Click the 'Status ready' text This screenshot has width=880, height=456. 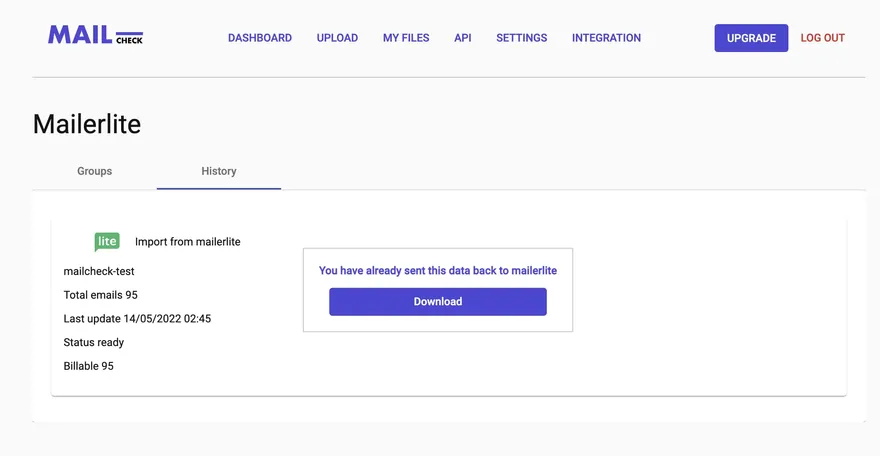point(94,342)
